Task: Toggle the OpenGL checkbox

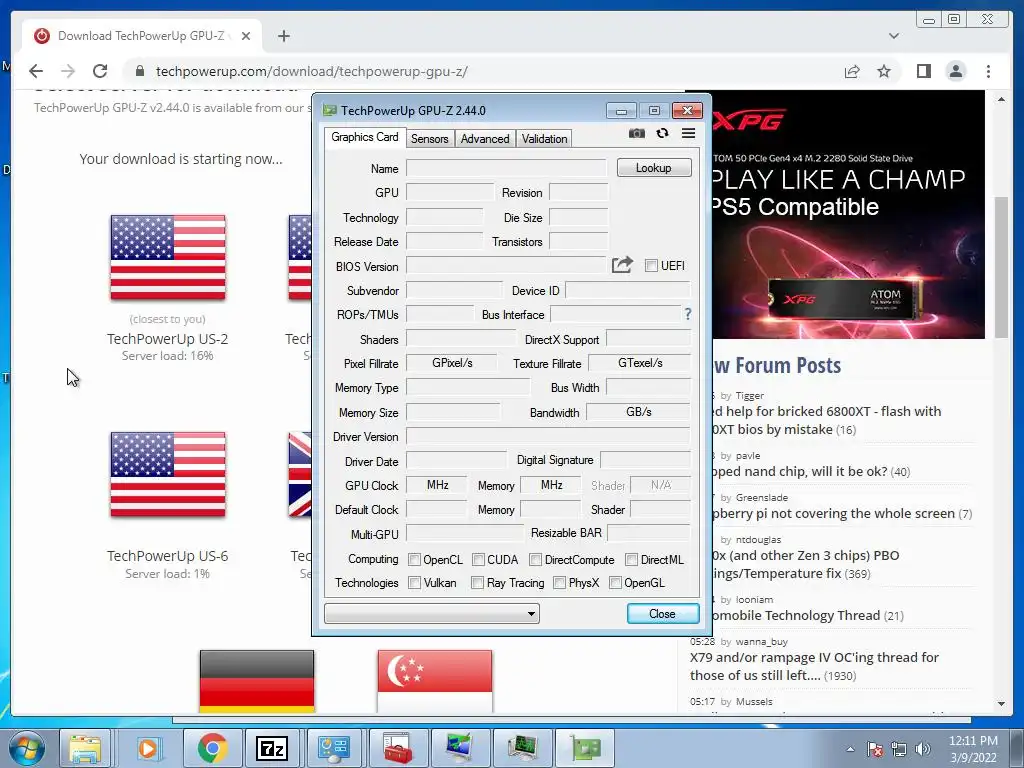Action: point(615,583)
